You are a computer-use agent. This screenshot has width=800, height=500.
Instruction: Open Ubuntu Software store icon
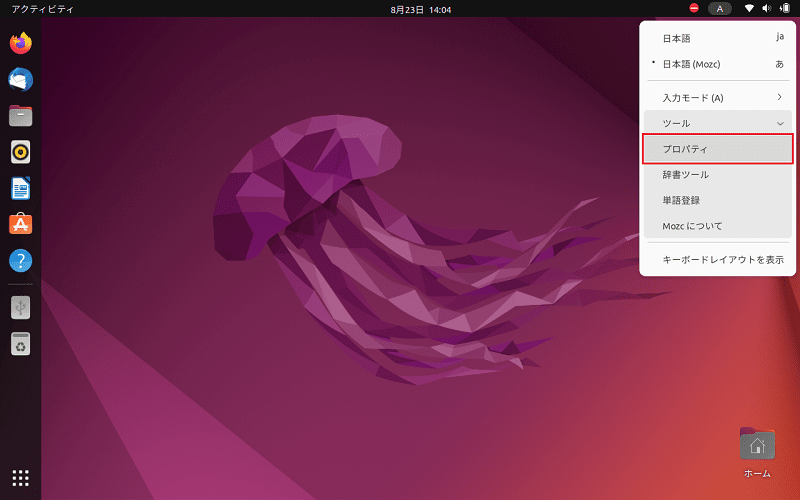click(x=20, y=224)
